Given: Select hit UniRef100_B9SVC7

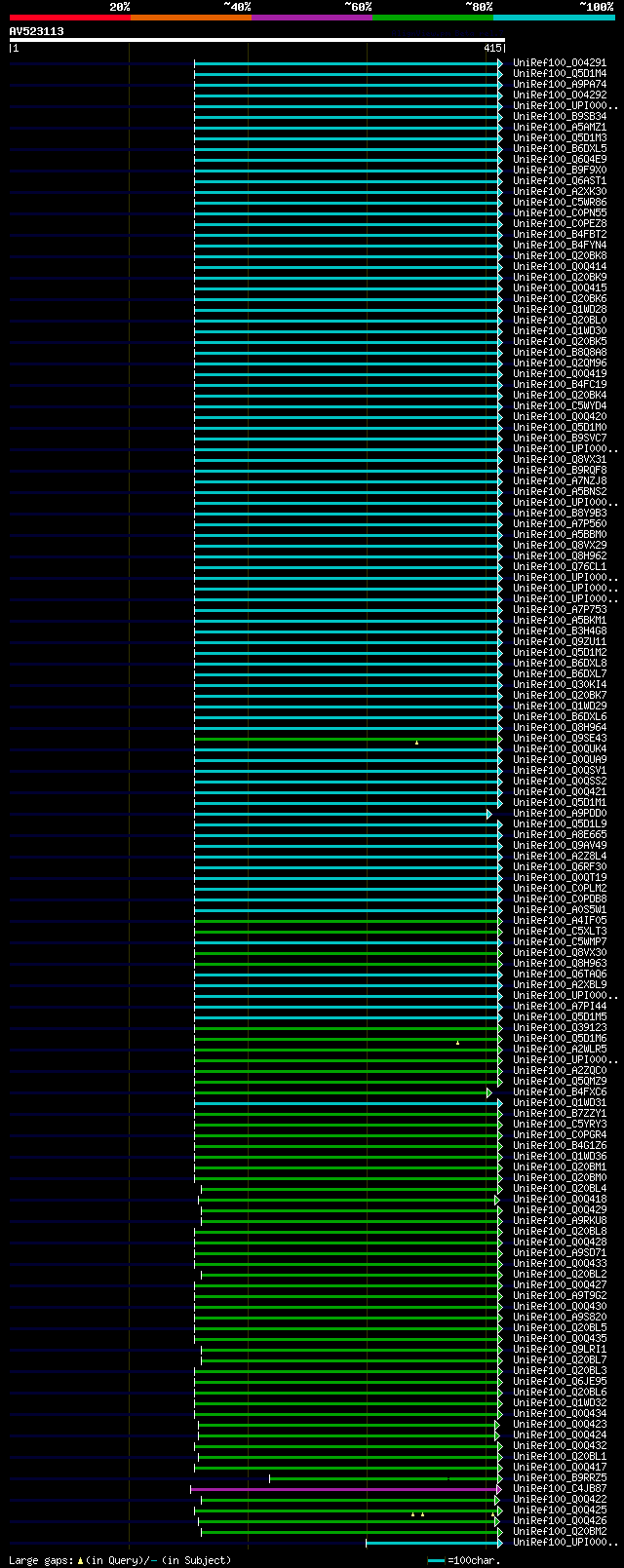Looking at the screenshot, I should (x=560, y=438).
